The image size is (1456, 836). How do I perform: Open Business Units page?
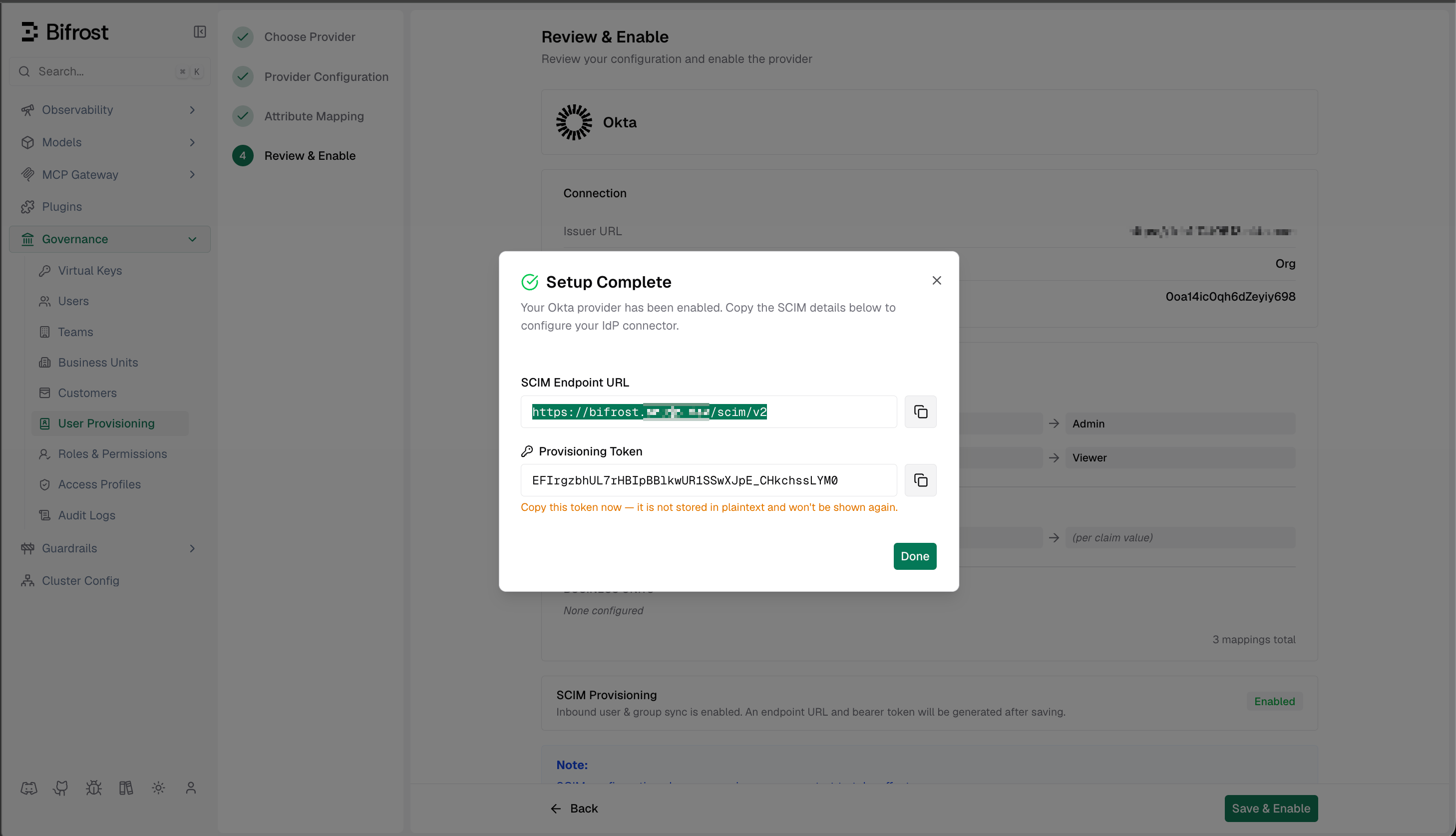110,362
